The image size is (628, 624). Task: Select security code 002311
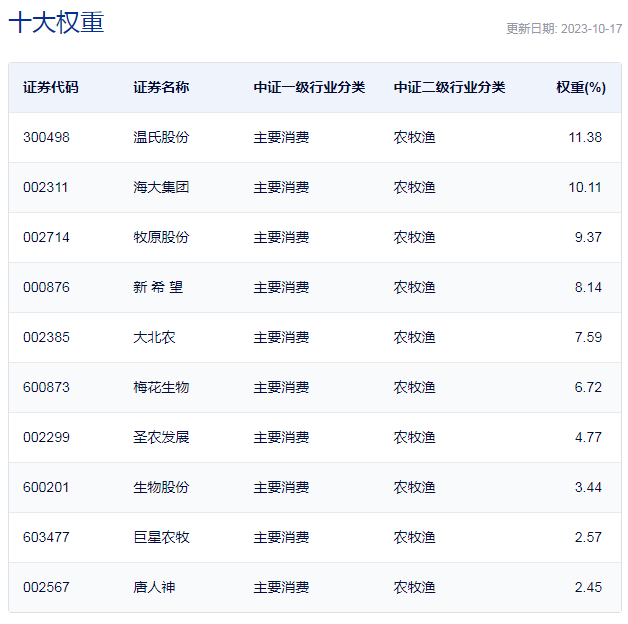point(46,187)
